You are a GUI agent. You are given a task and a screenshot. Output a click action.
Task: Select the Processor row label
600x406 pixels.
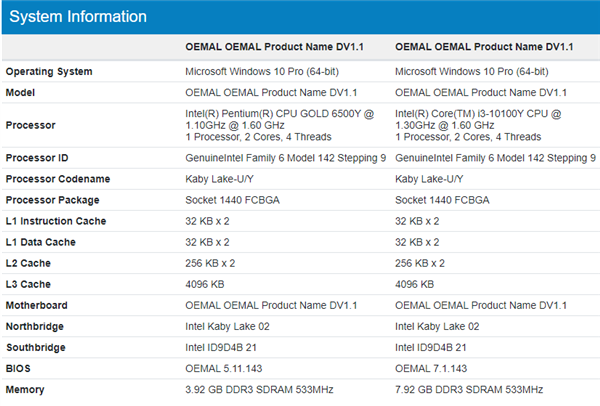[31, 125]
